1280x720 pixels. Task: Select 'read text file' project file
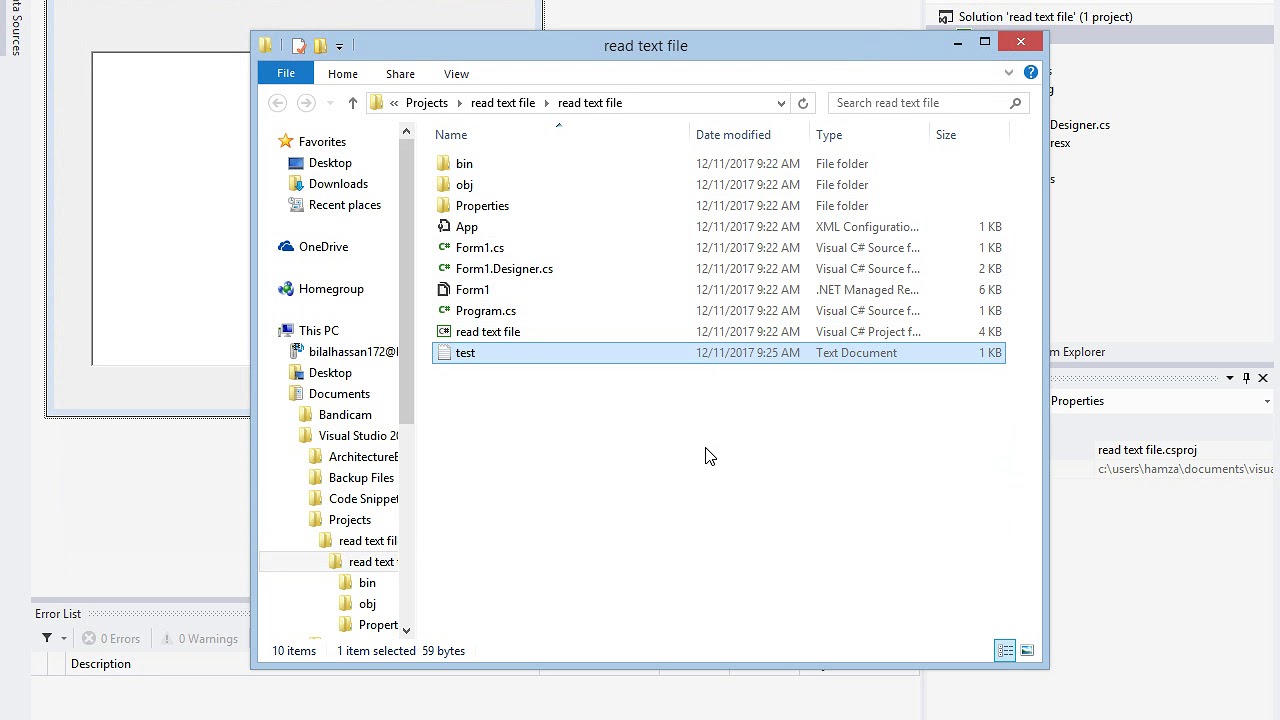(x=488, y=332)
